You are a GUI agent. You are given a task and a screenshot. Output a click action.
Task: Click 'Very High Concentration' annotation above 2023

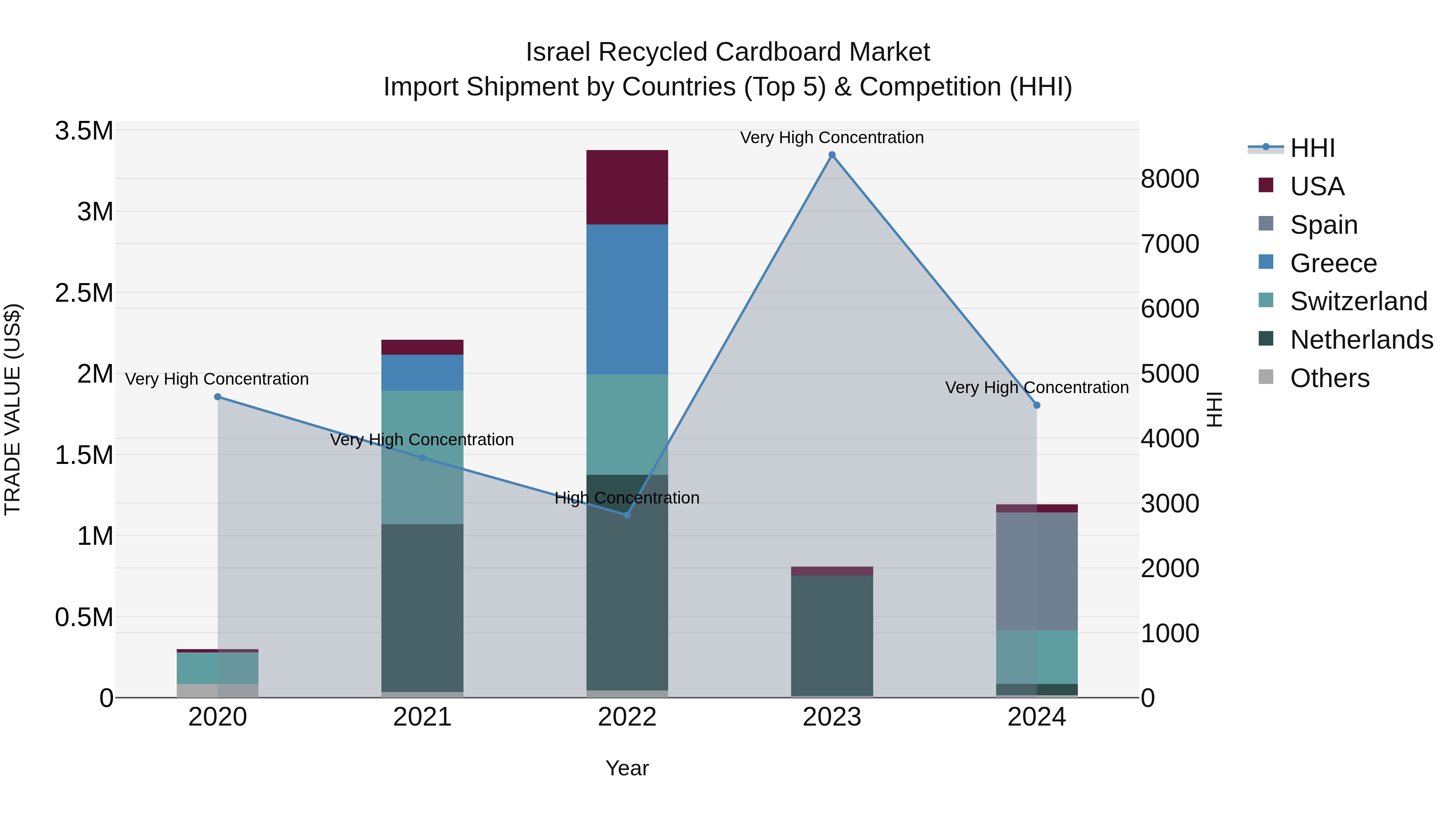pyautogui.click(x=832, y=138)
